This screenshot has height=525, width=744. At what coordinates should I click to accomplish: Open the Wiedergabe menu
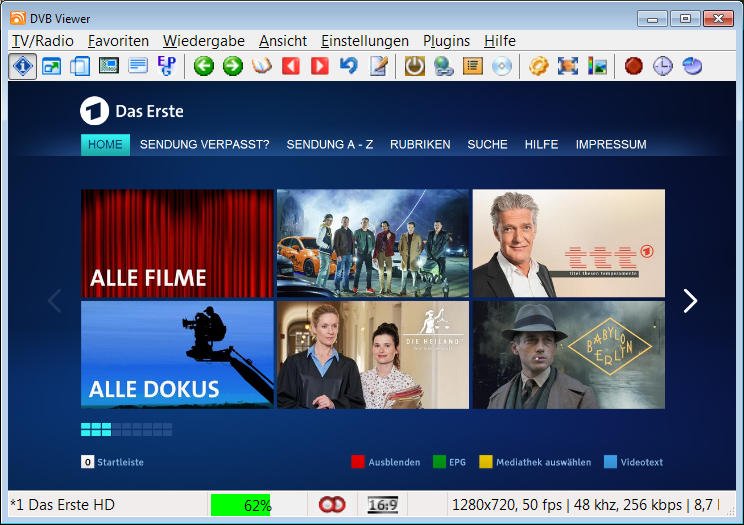pos(204,41)
